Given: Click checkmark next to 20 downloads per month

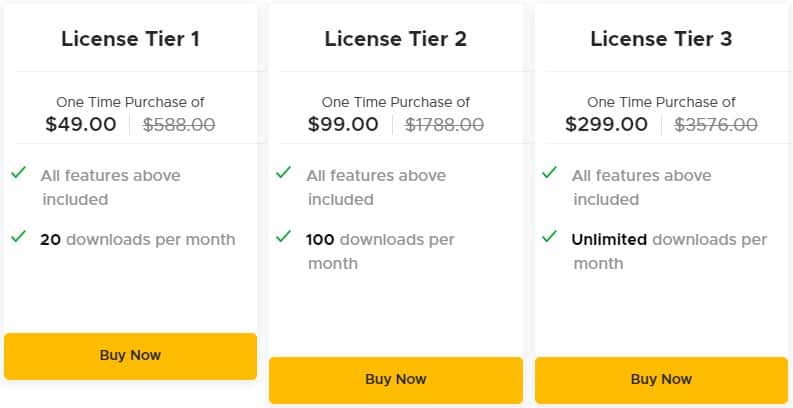Looking at the screenshot, I should 18,237.
